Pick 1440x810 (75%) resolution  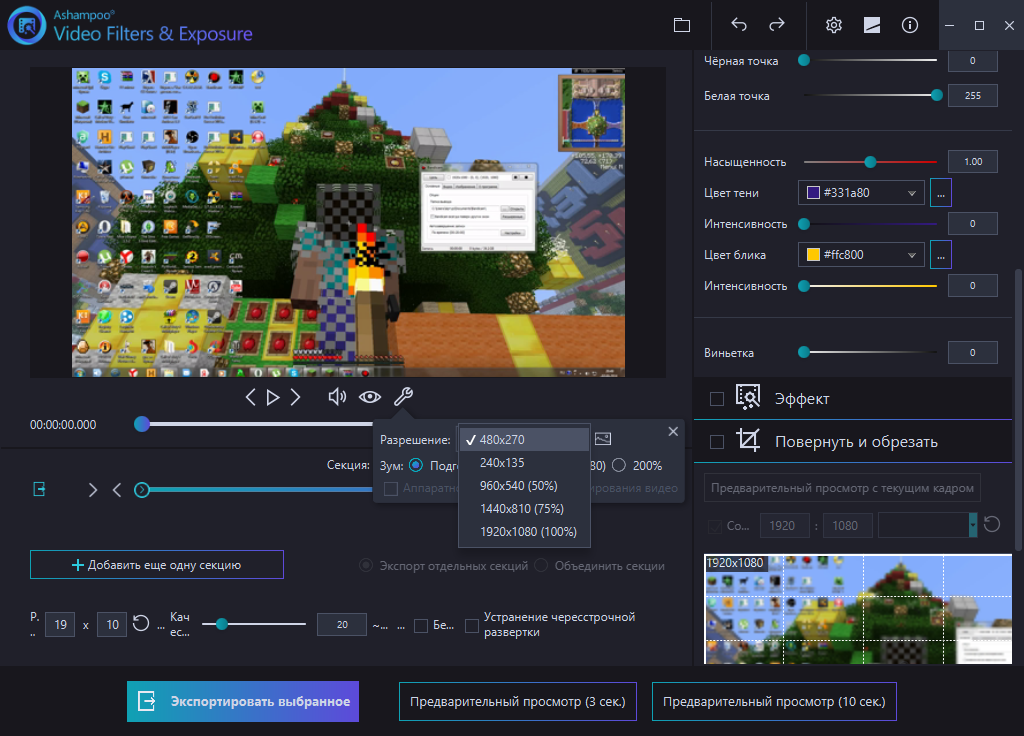coord(524,509)
